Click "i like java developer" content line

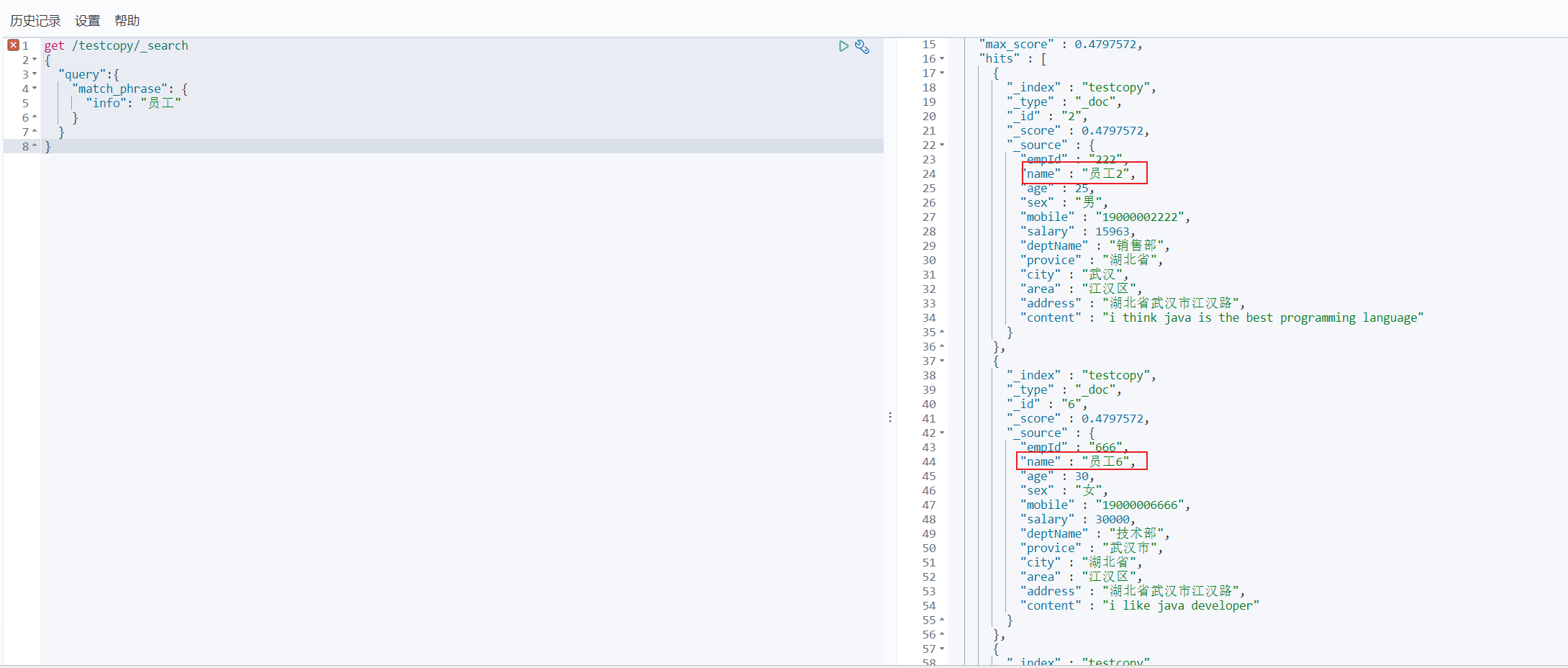click(x=1140, y=606)
